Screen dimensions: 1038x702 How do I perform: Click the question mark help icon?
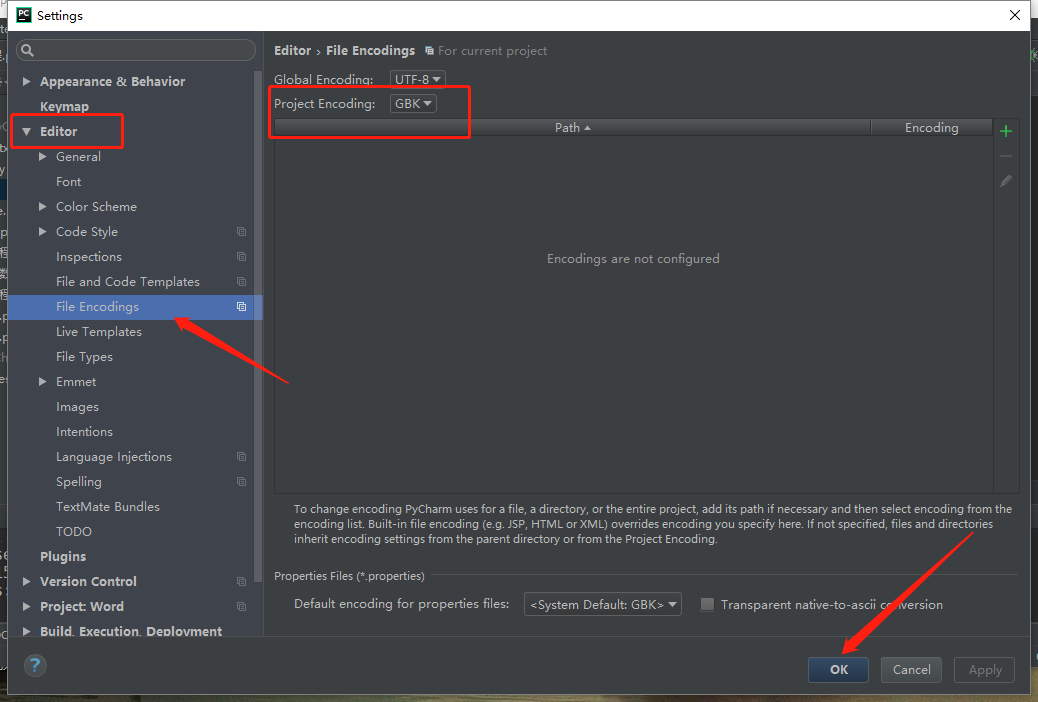35,665
